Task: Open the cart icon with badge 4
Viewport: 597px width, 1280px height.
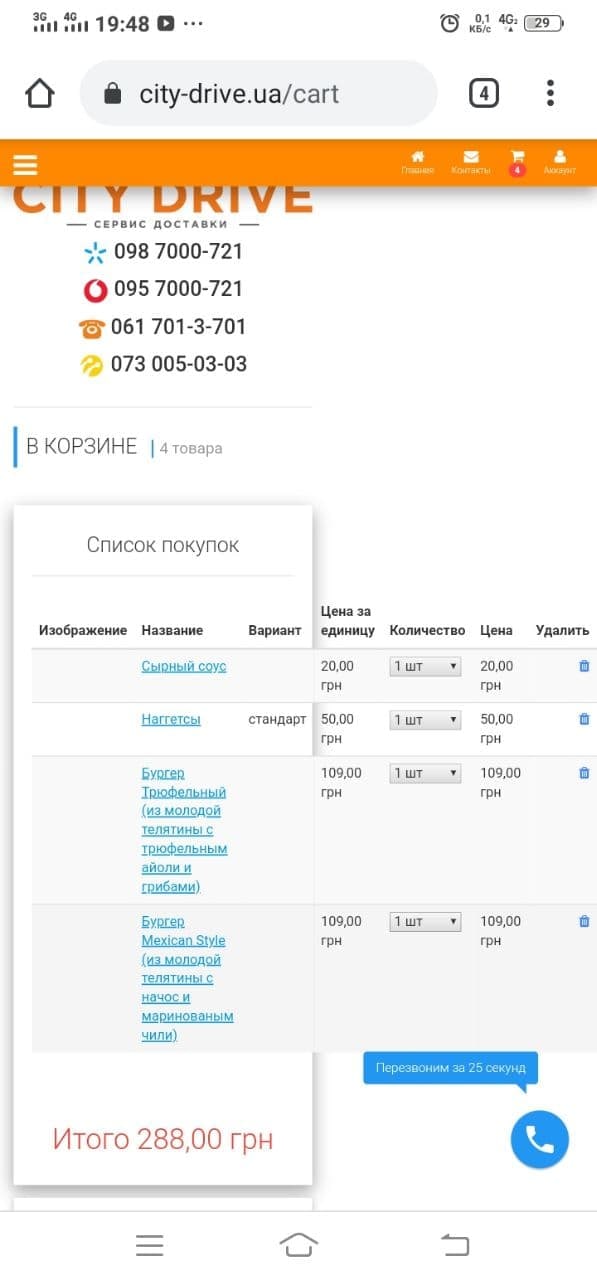Action: click(x=517, y=162)
